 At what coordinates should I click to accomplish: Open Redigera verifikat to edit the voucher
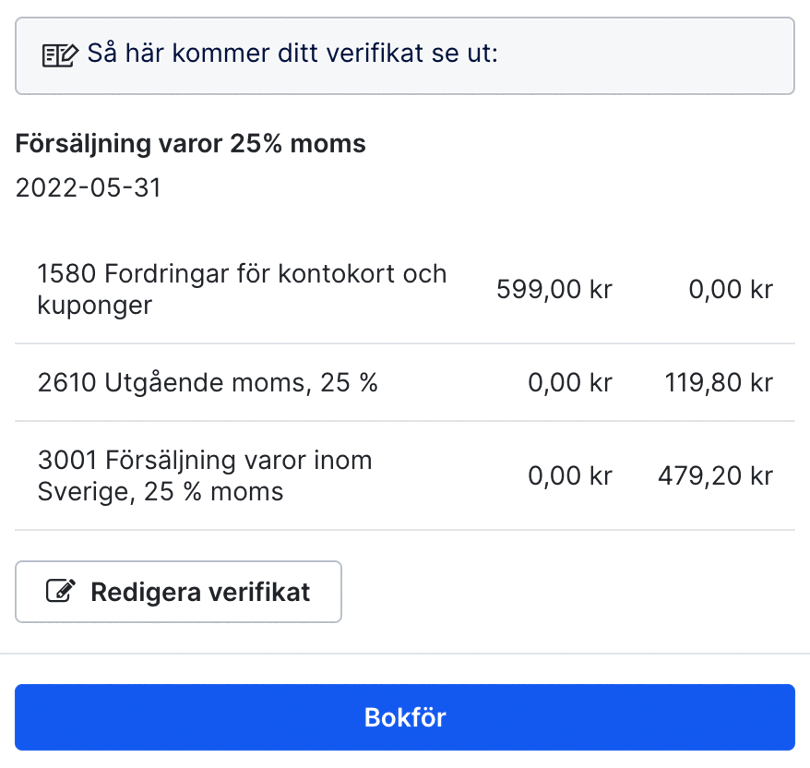tap(178, 591)
